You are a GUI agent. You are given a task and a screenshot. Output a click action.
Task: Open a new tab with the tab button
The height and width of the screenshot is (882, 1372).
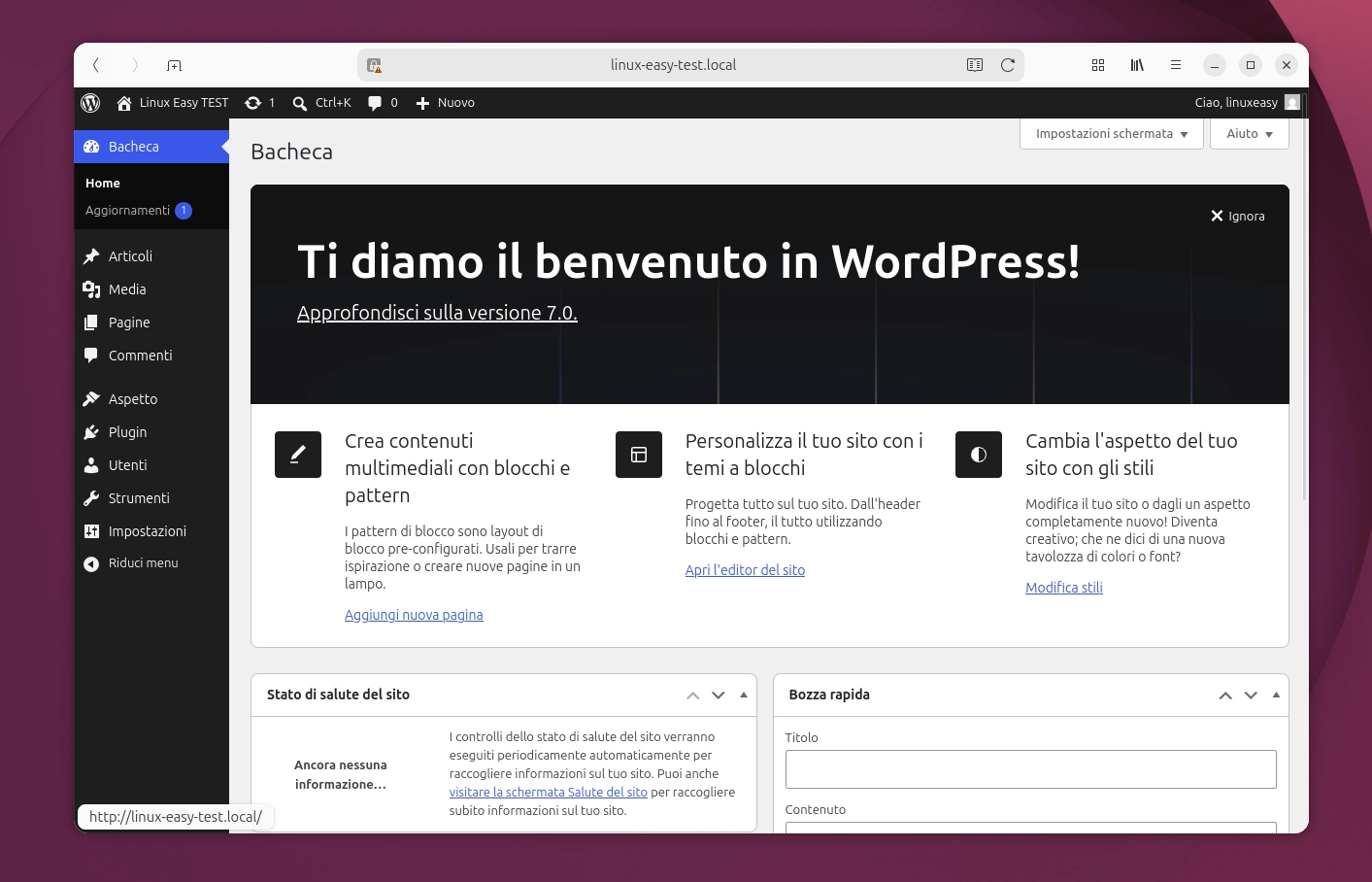[x=174, y=65]
